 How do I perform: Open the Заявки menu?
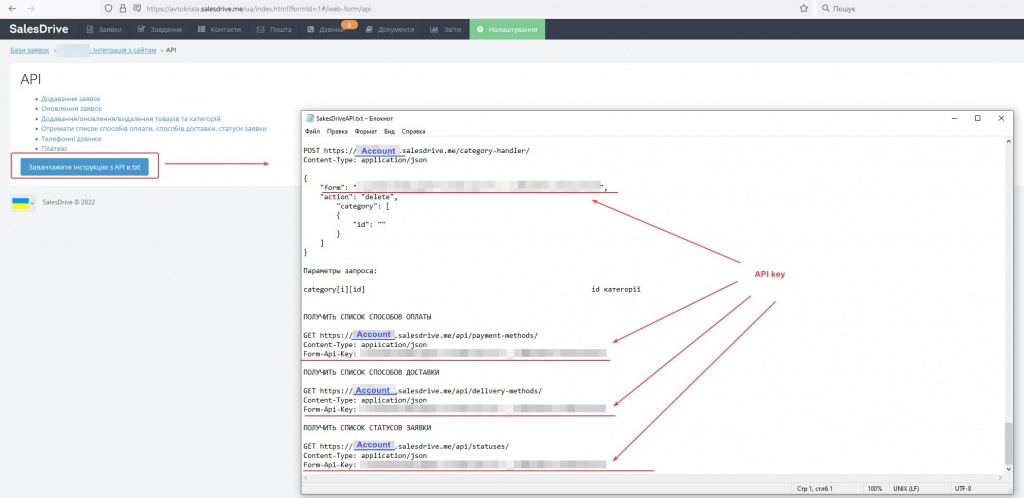(104, 29)
